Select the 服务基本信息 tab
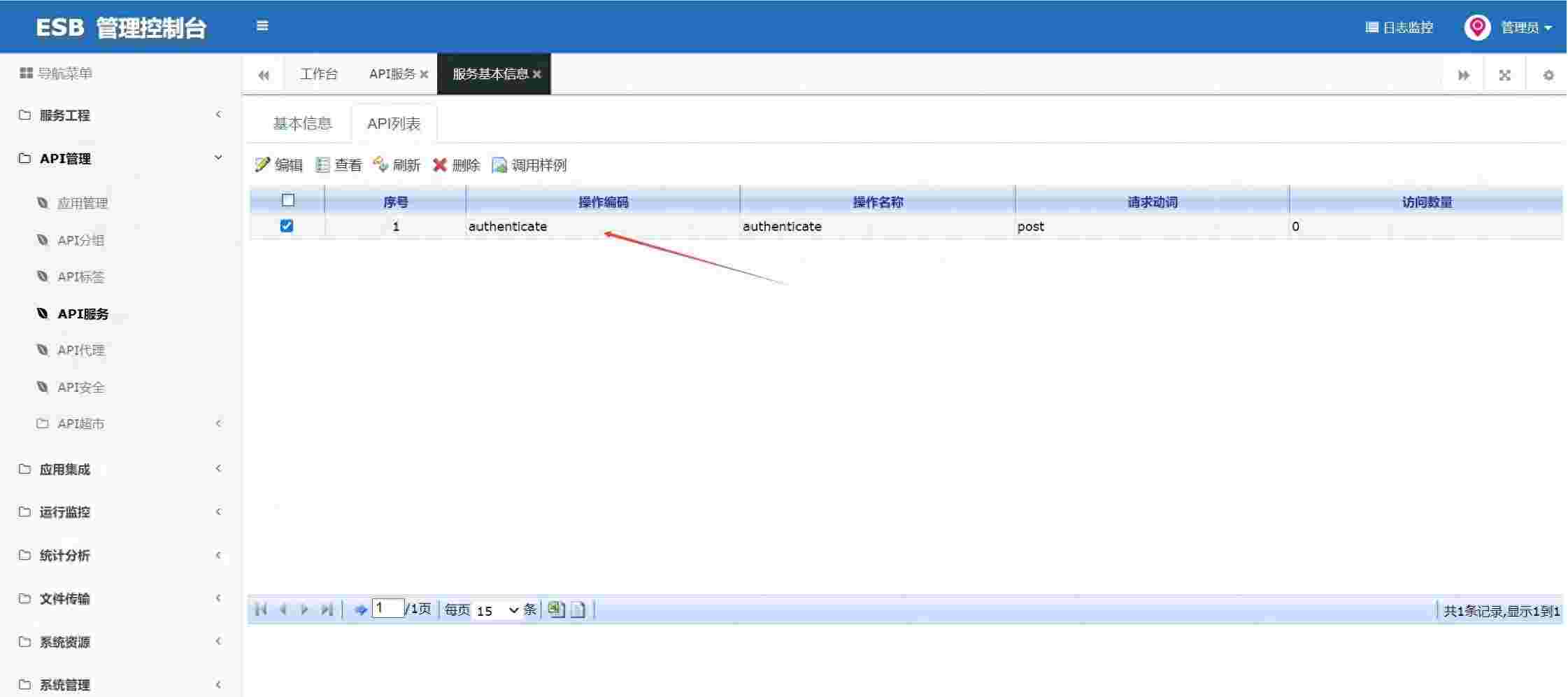Viewport: 1568px width, 697px height. coord(490,74)
